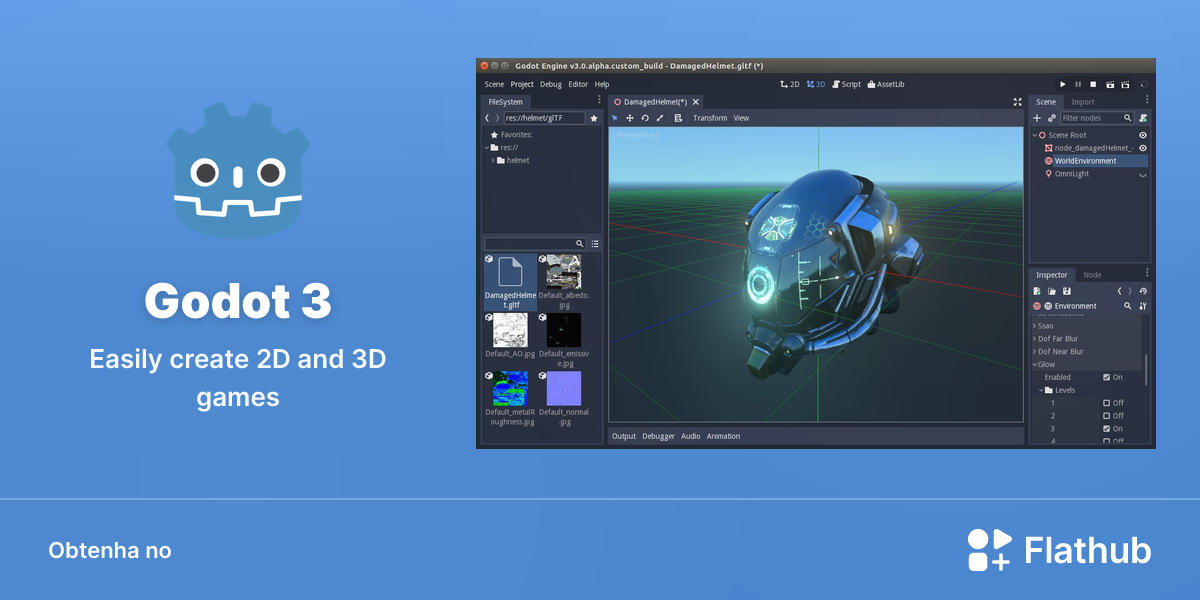Stop the running scene
Viewport: 1200px width, 600px height.
pyautogui.click(x=1093, y=85)
